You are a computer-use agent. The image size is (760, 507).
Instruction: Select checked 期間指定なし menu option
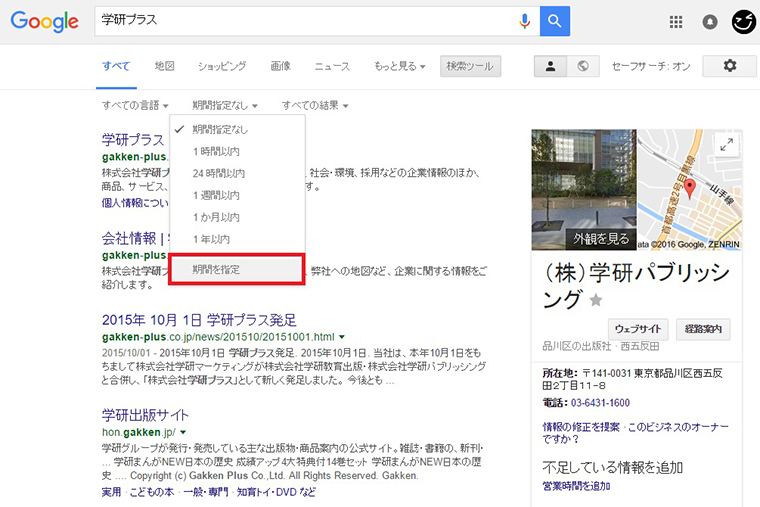237,129
